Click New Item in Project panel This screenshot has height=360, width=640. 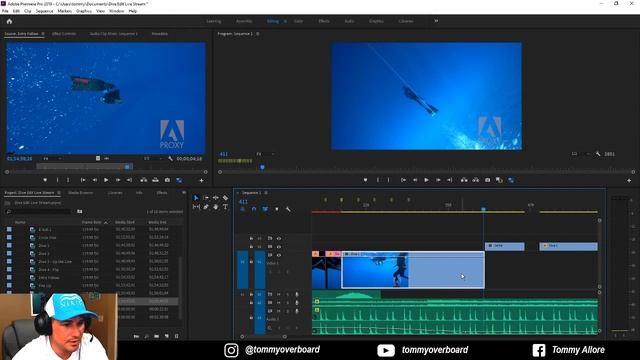pyautogui.click(x=167, y=336)
